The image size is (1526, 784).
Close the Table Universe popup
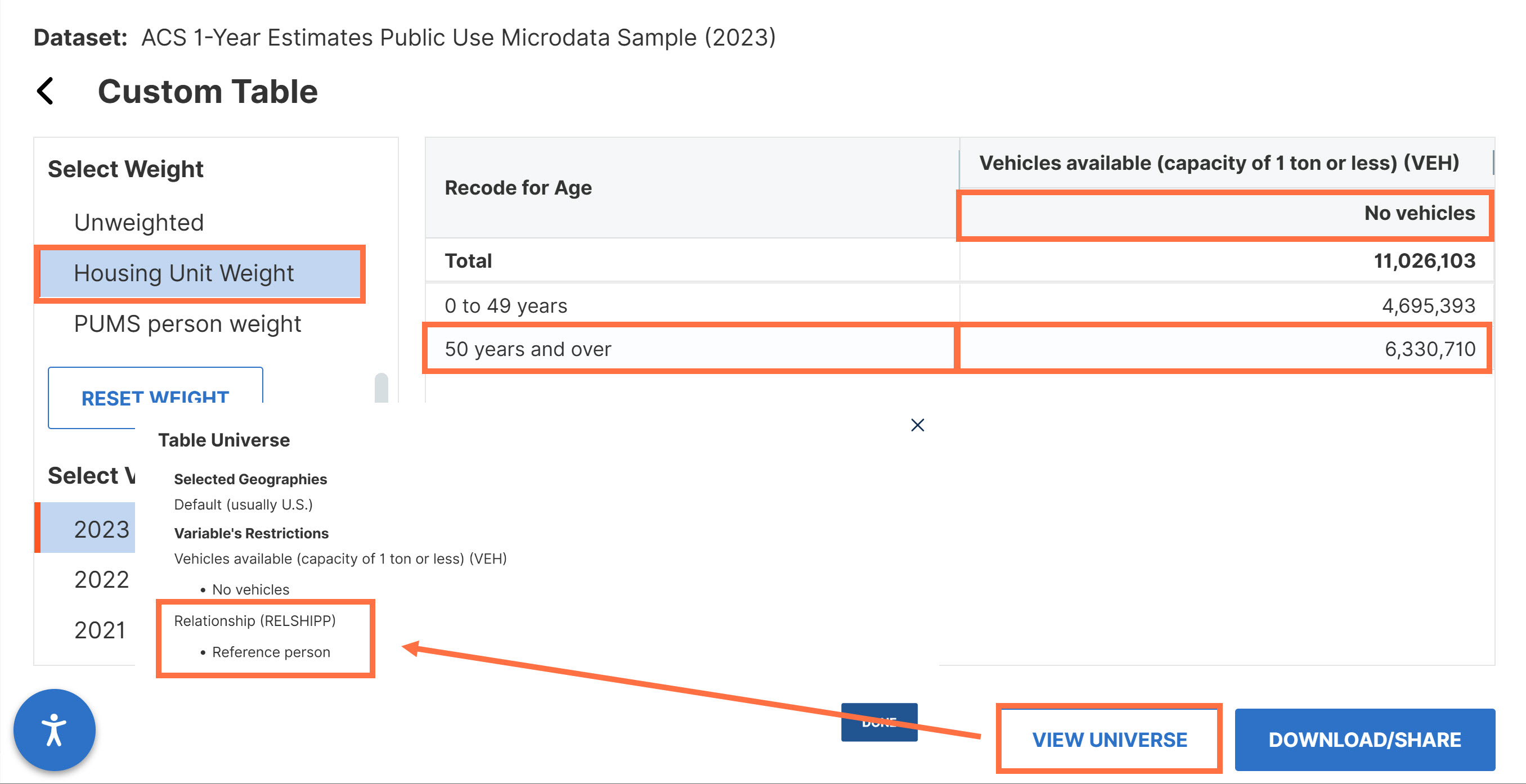coord(917,425)
